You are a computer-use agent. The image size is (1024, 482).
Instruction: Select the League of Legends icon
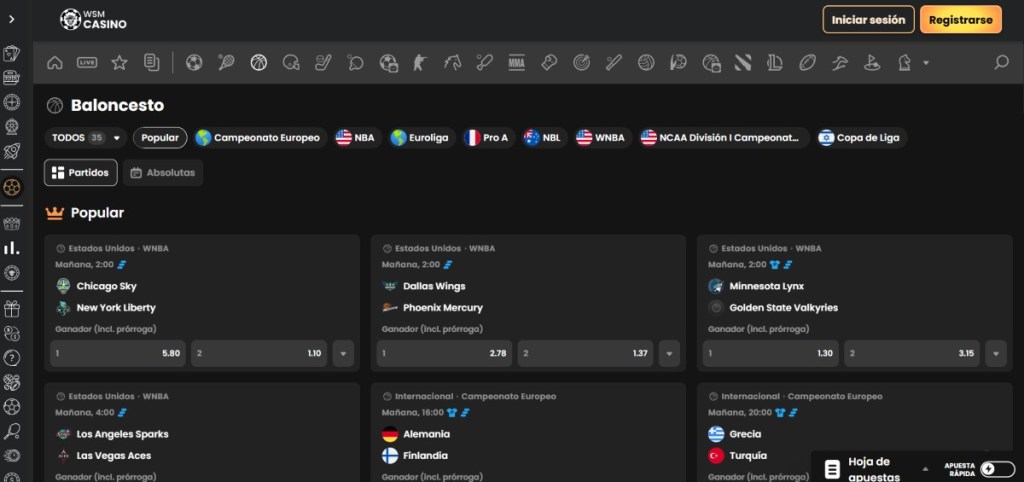775,63
